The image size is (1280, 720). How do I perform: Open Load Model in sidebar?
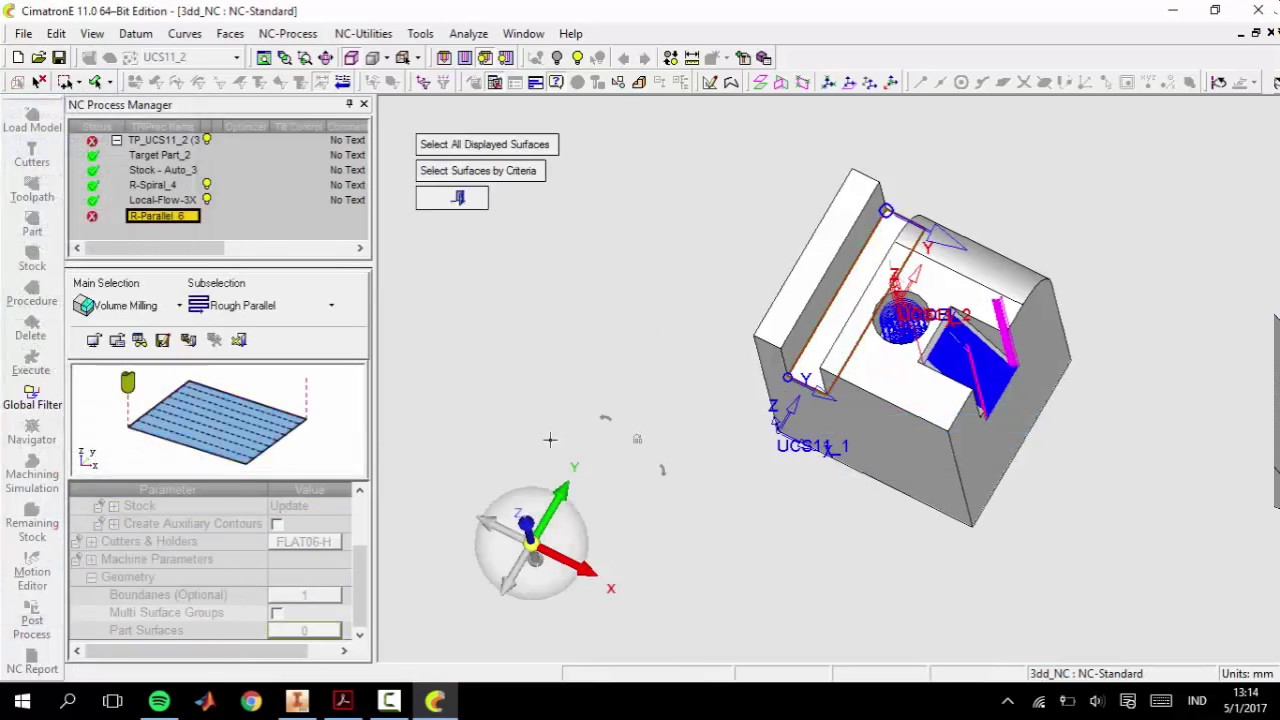coord(32,120)
